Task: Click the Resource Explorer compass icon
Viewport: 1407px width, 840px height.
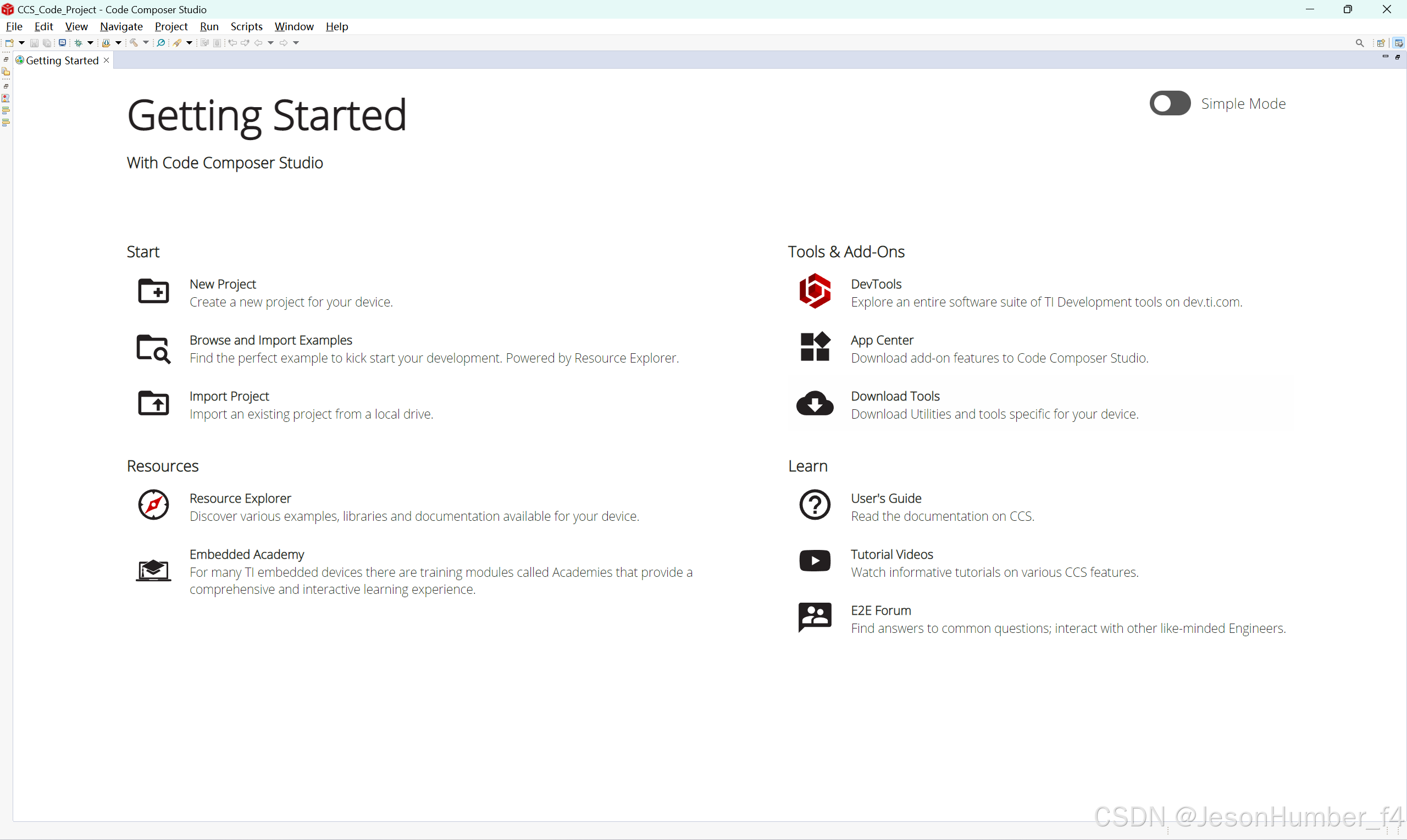Action: (x=153, y=505)
